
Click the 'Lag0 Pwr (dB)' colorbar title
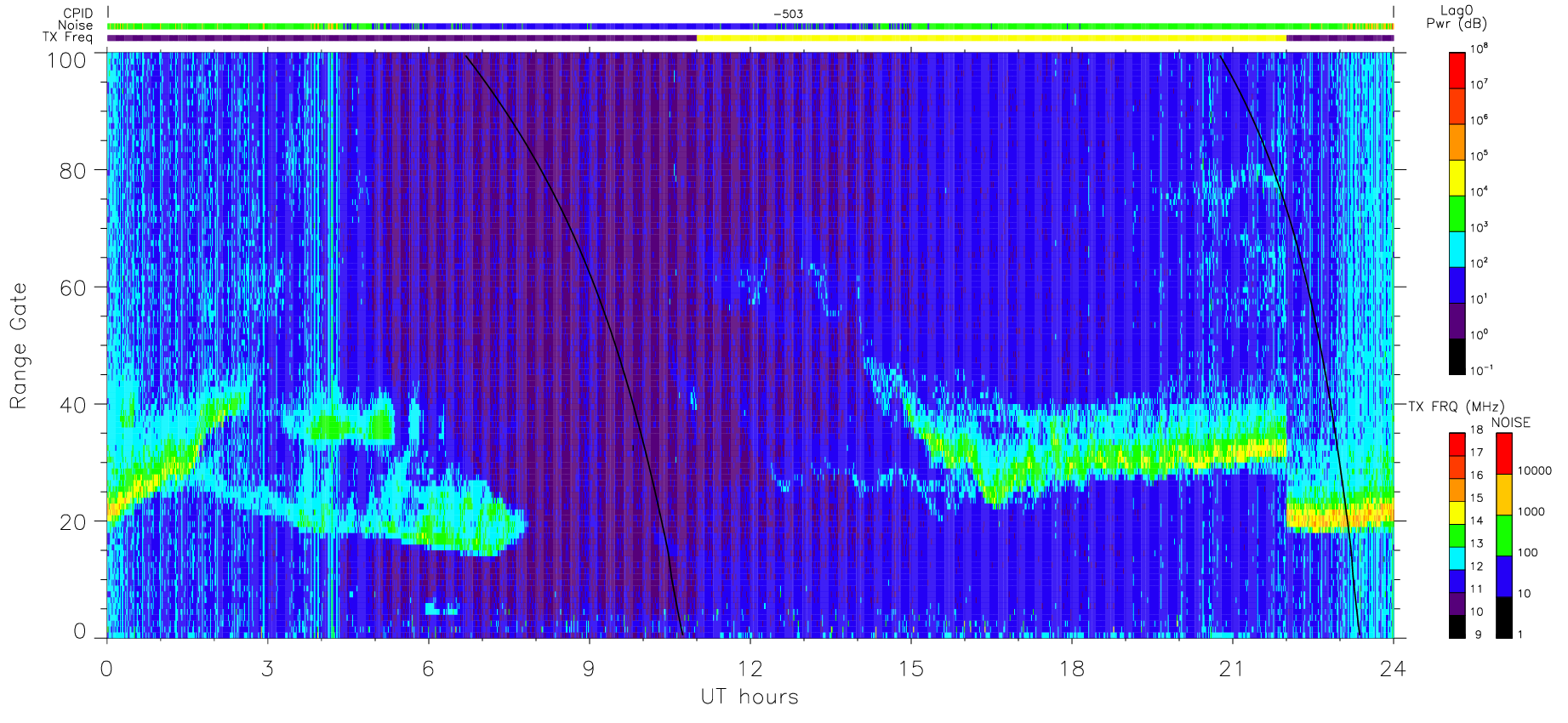[1457, 16]
